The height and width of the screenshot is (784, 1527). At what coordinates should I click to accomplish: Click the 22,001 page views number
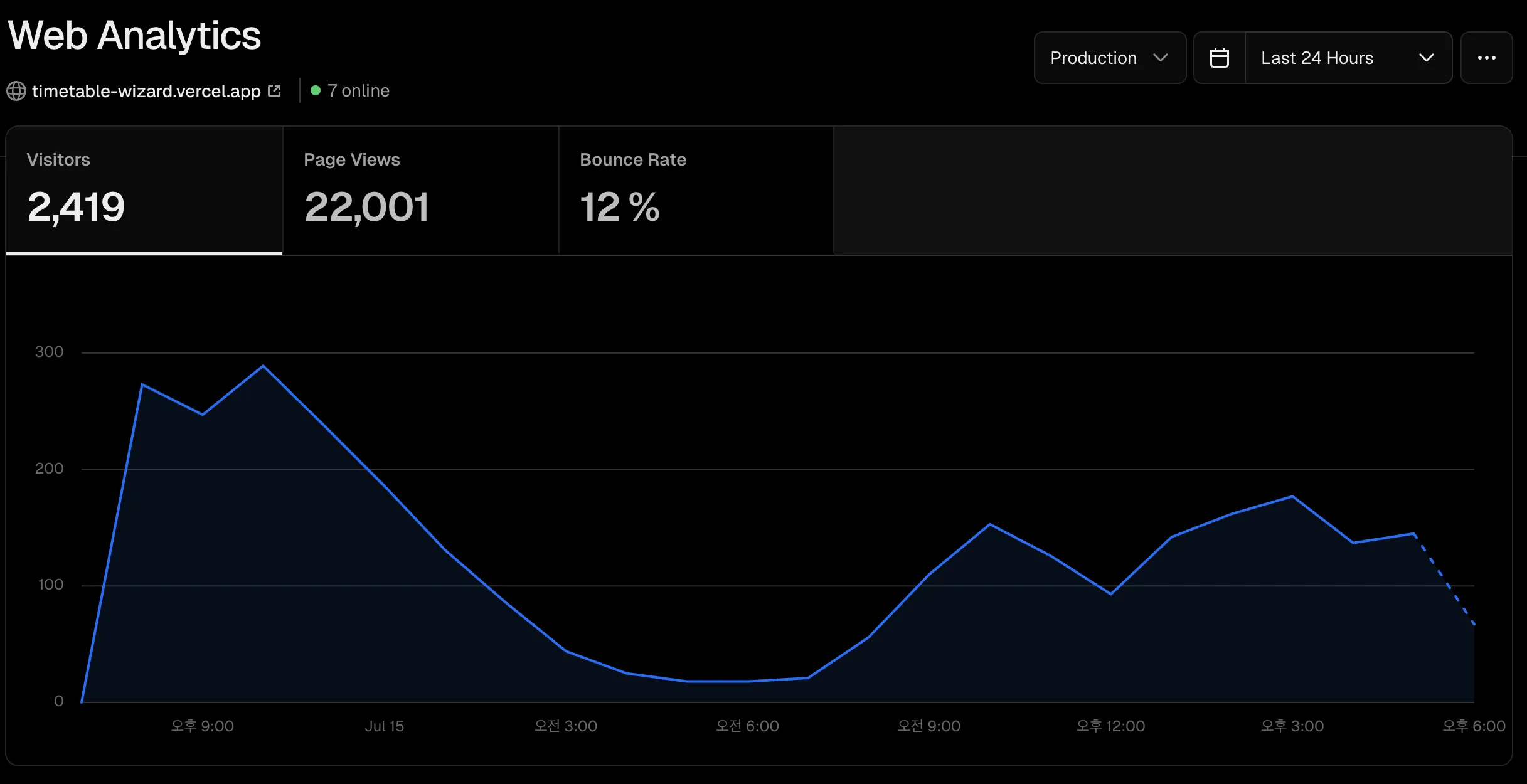pos(366,207)
